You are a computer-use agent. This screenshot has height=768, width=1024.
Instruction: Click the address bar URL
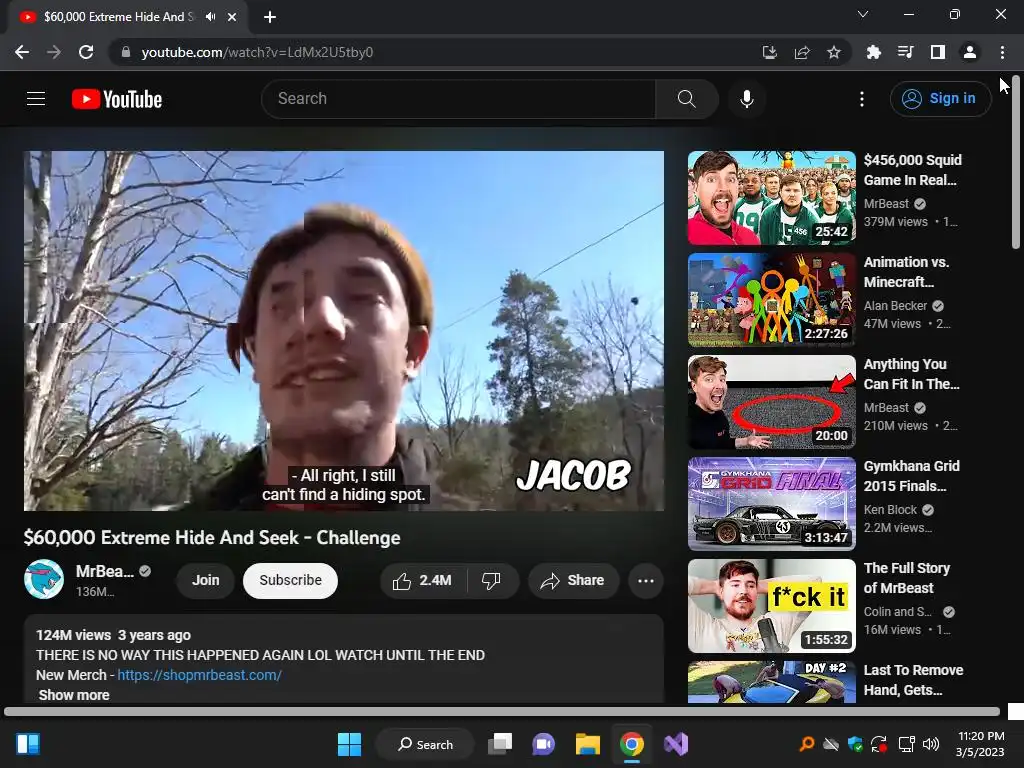click(x=257, y=52)
